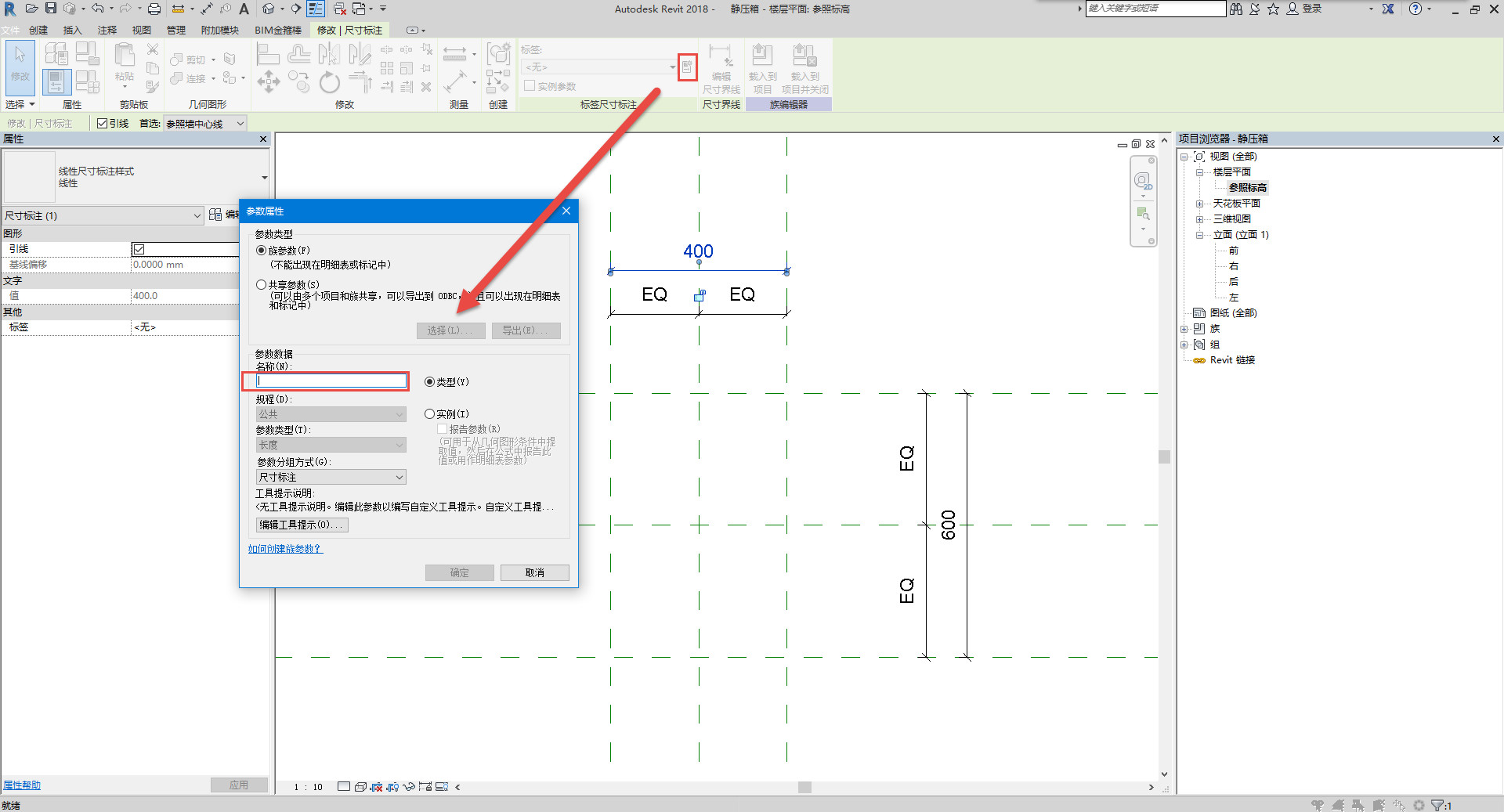1504x812 pixels.
Task: Click the 编辑工具提示 (Edit Tooltip) button
Action: 302,525
